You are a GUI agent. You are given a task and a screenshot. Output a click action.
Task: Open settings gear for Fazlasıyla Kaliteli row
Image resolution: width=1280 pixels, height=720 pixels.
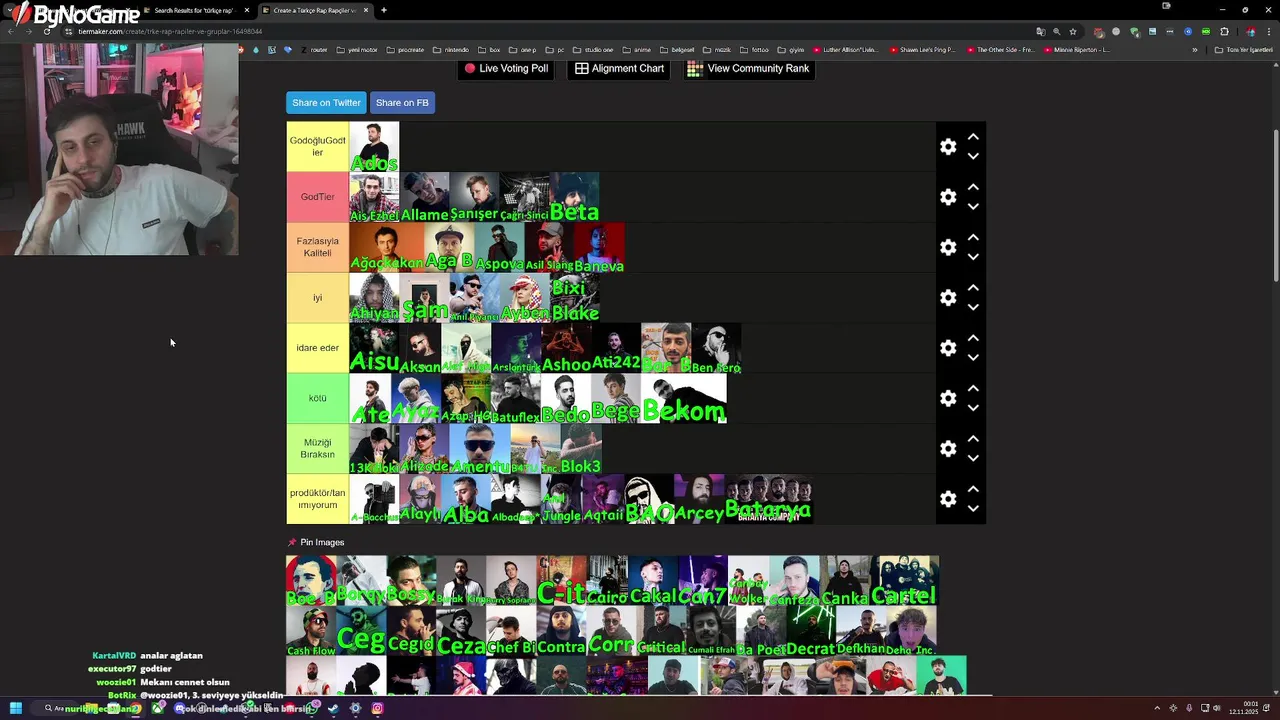948,247
